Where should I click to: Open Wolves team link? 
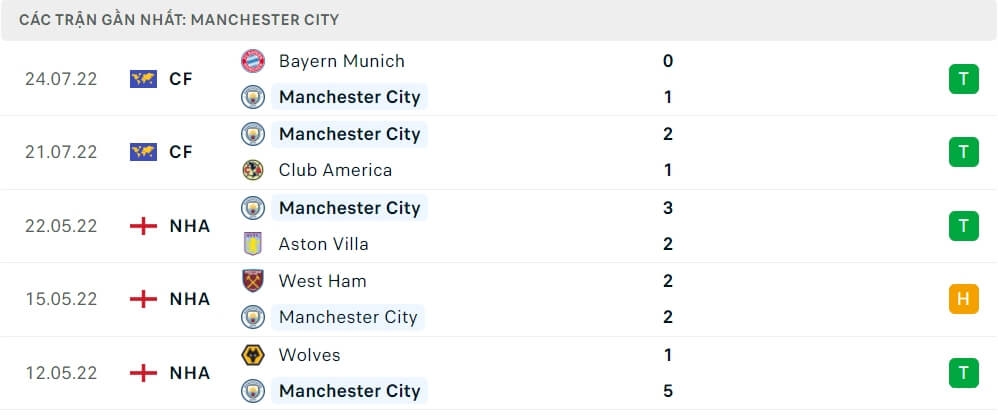309,355
